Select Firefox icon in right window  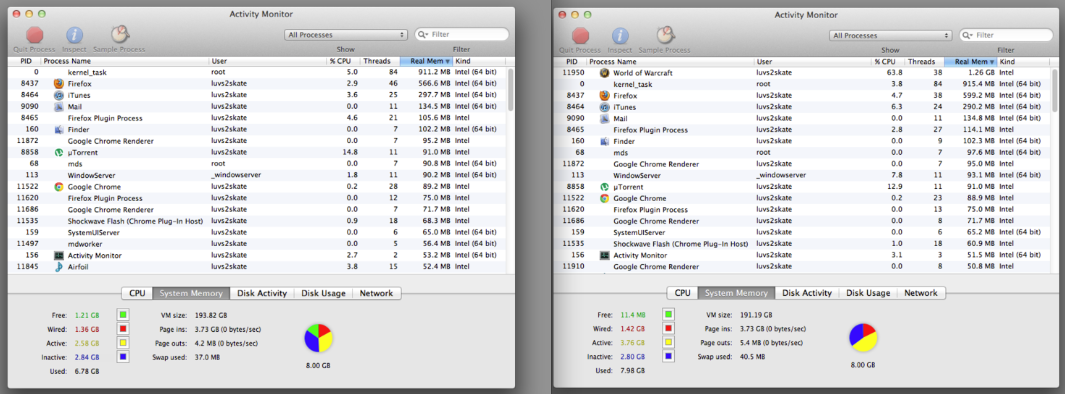click(x=604, y=96)
